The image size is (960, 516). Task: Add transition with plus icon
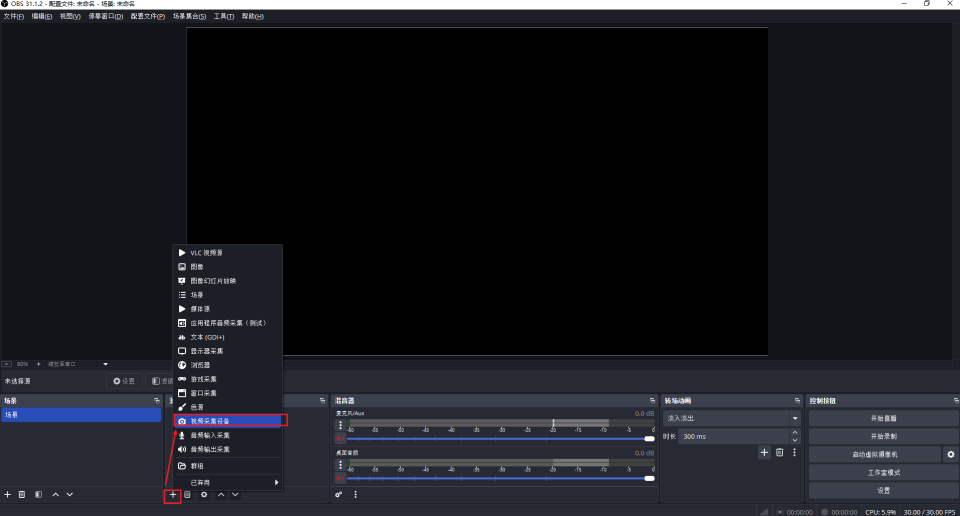(x=764, y=452)
